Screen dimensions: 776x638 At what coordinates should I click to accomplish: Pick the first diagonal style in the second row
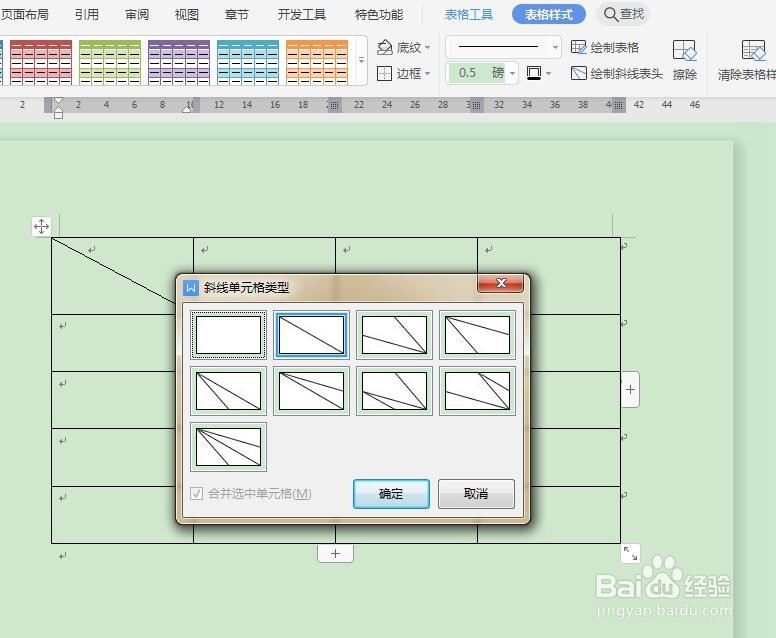(x=228, y=391)
